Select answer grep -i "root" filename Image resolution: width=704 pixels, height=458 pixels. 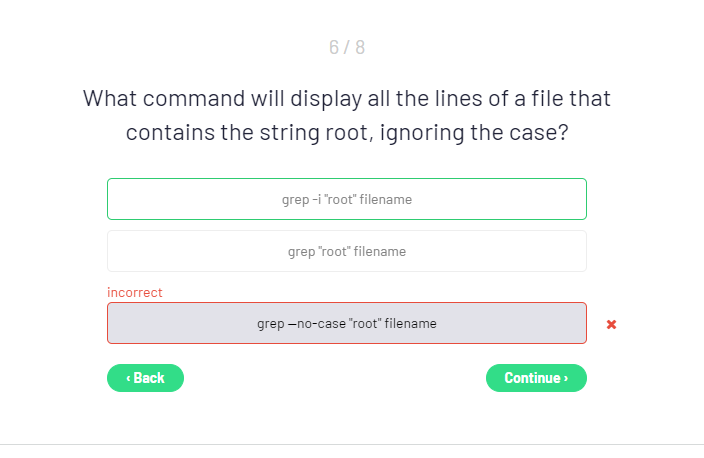346,199
